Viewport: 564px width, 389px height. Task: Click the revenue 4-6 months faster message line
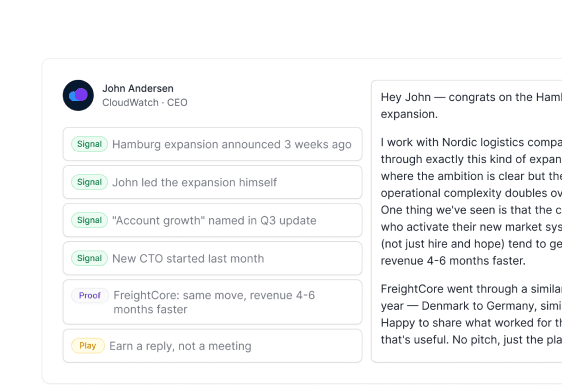coord(453,261)
